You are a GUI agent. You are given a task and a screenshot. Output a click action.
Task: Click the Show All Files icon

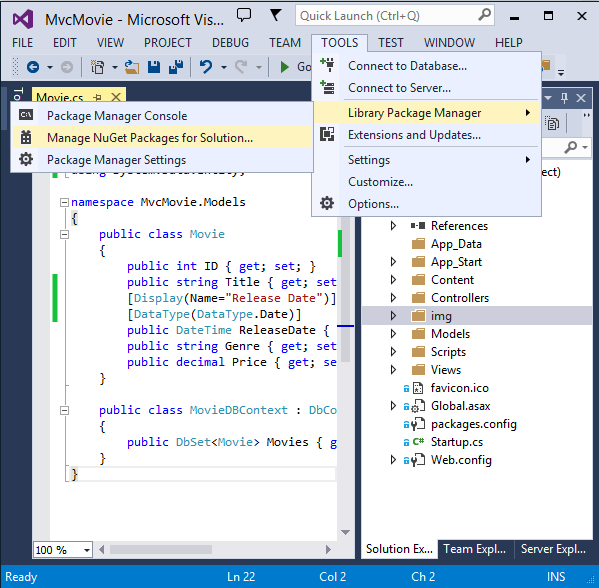click(x=552, y=123)
